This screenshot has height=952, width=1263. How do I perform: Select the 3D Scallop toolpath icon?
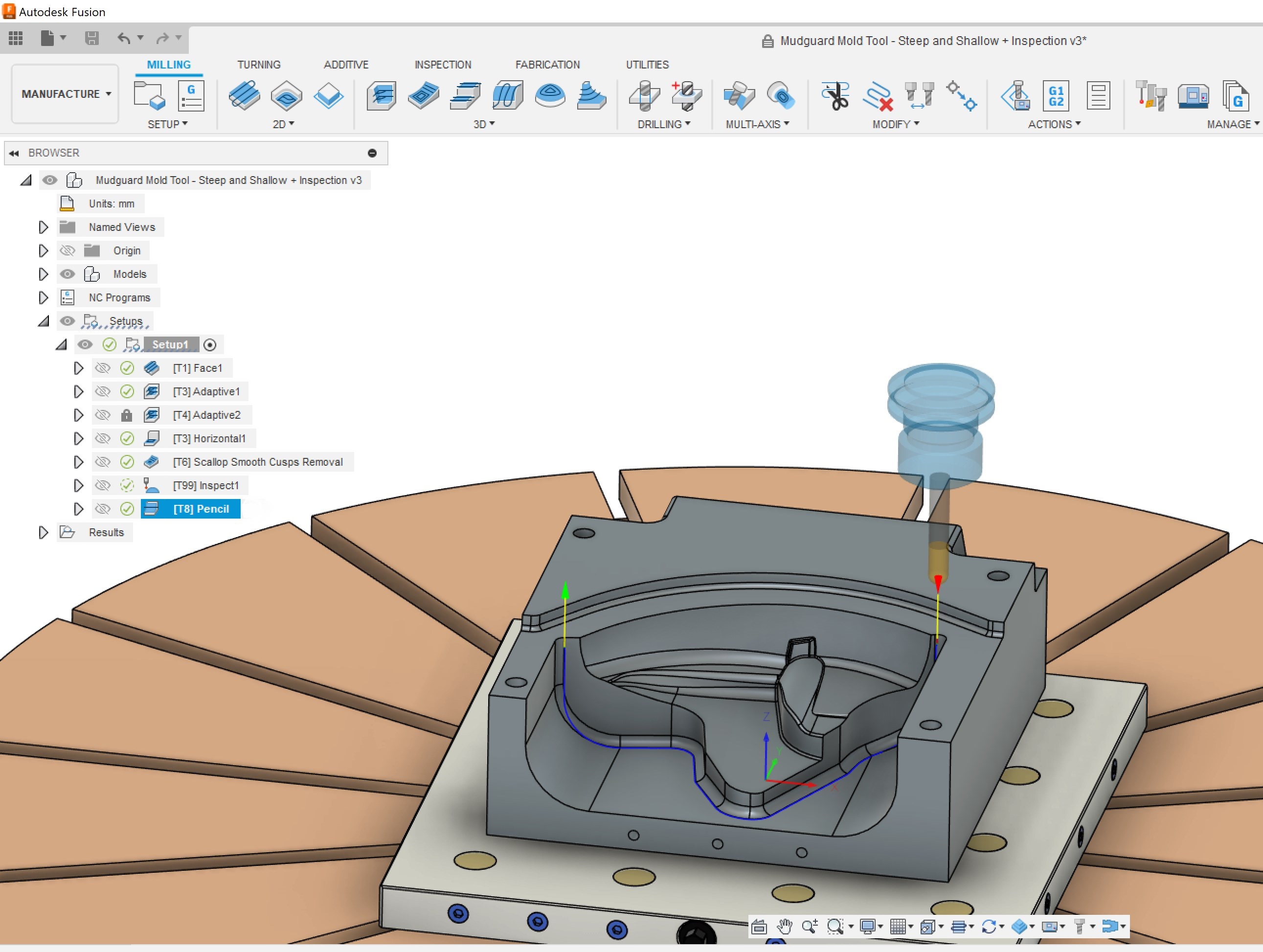coord(550,95)
